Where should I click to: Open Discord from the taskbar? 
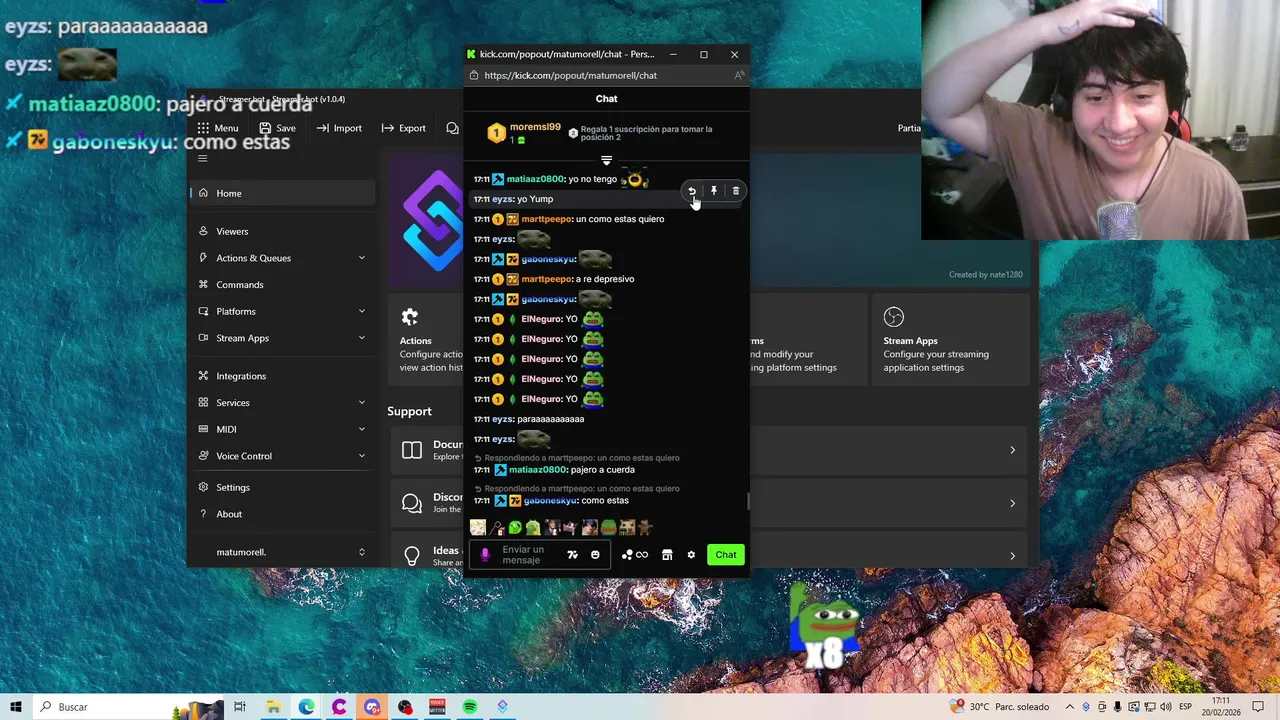tap(372, 707)
